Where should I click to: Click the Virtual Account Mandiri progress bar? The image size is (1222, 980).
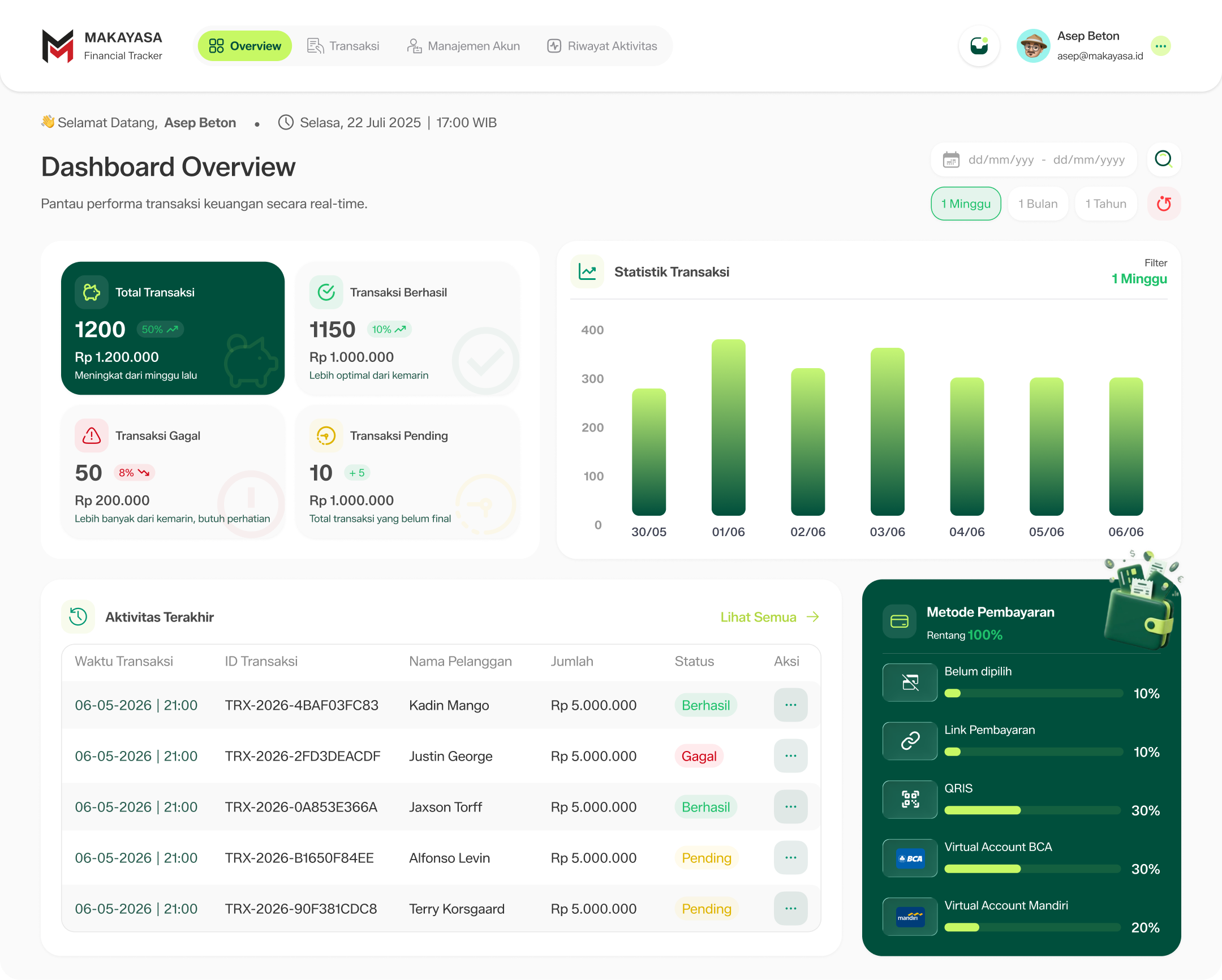pos(1032,927)
